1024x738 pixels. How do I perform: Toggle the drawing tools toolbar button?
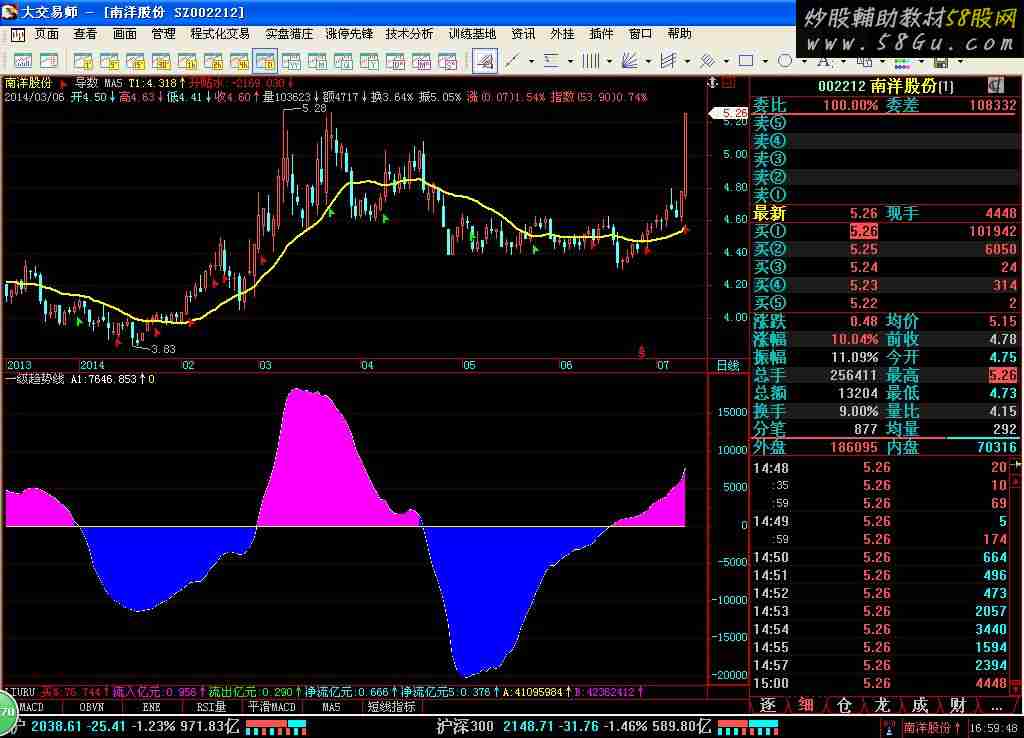click(x=485, y=61)
